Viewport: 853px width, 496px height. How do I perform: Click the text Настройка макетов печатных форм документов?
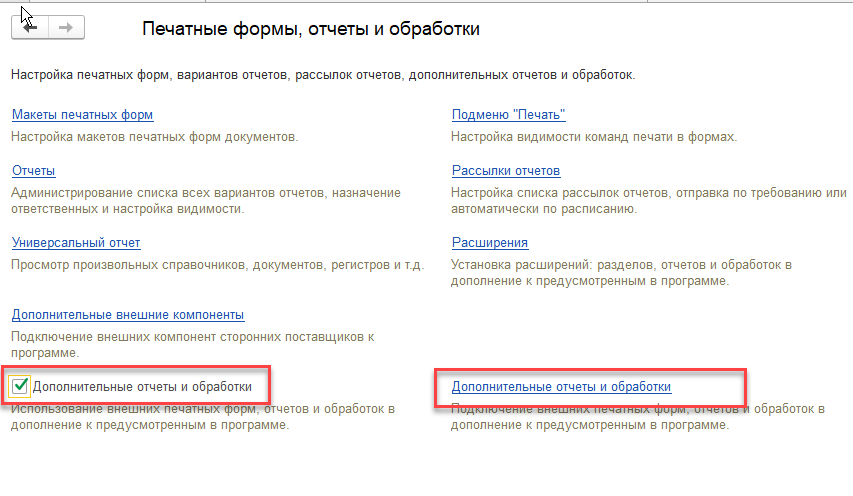click(154, 137)
